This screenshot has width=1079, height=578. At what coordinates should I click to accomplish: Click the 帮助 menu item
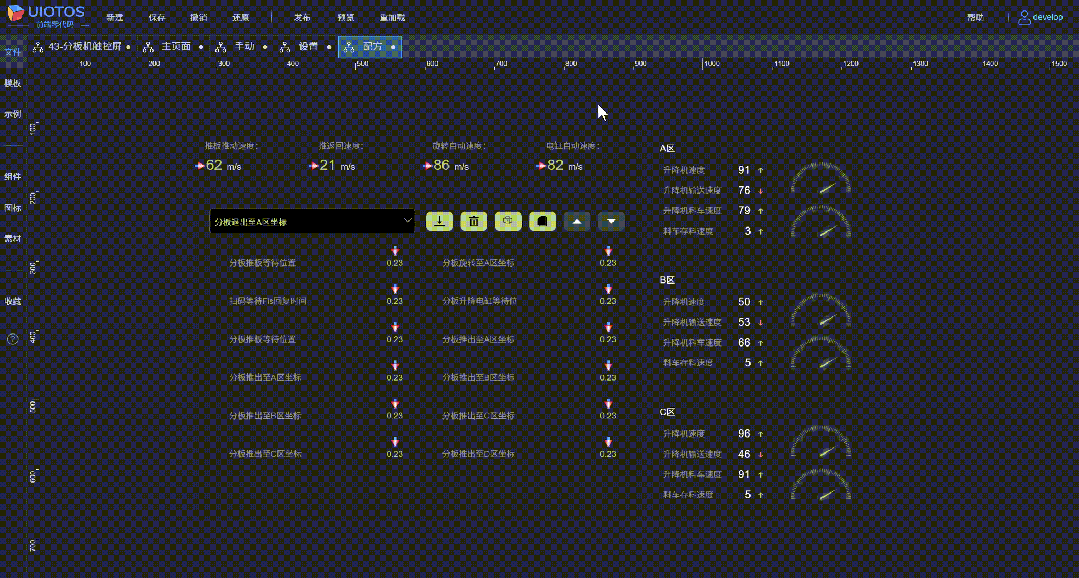coord(975,17)
